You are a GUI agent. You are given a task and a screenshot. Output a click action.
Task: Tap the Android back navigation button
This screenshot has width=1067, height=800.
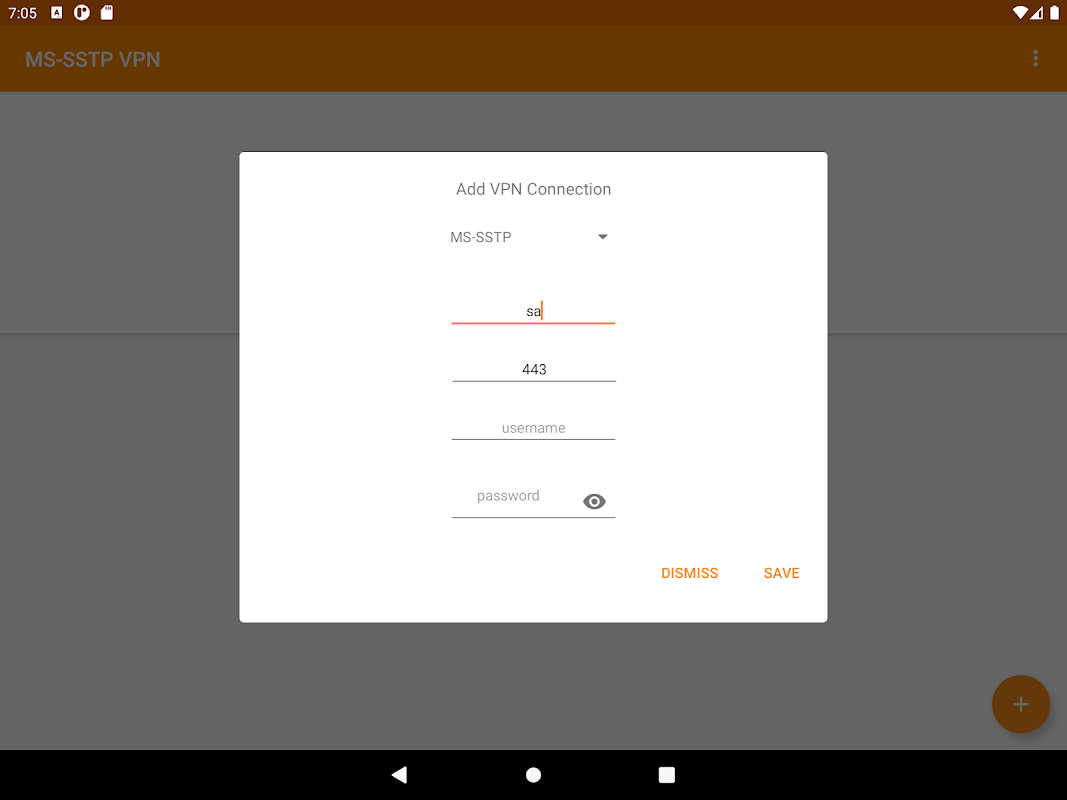tap(399, 774)
